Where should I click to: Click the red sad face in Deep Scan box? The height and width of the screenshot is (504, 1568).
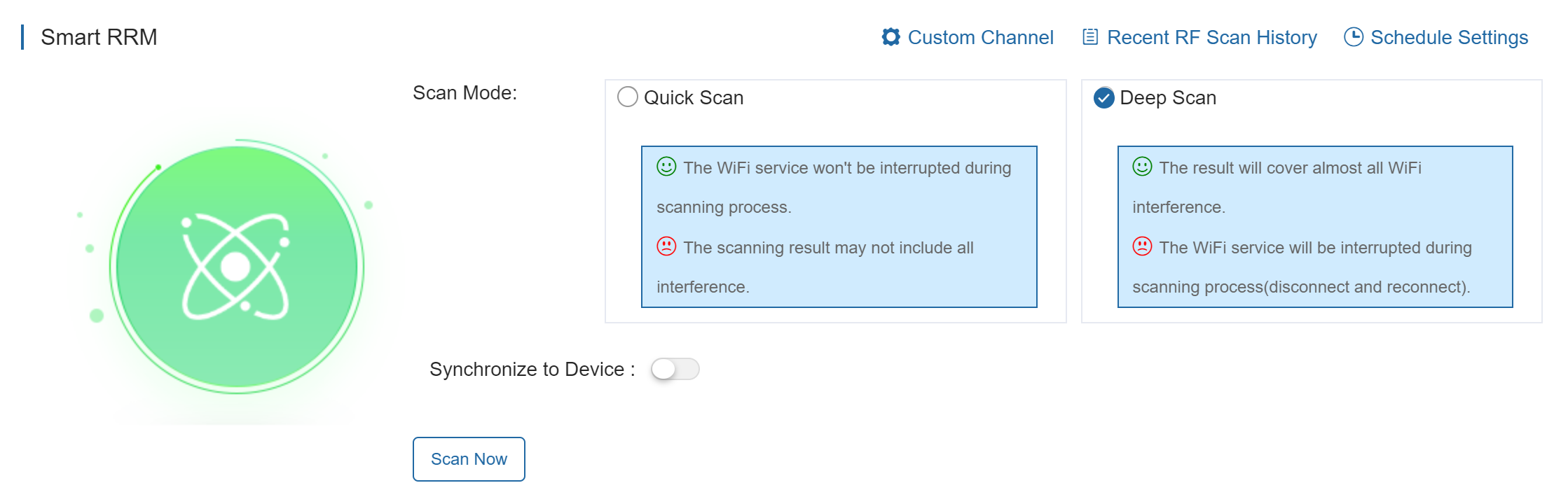[1142, 246]
